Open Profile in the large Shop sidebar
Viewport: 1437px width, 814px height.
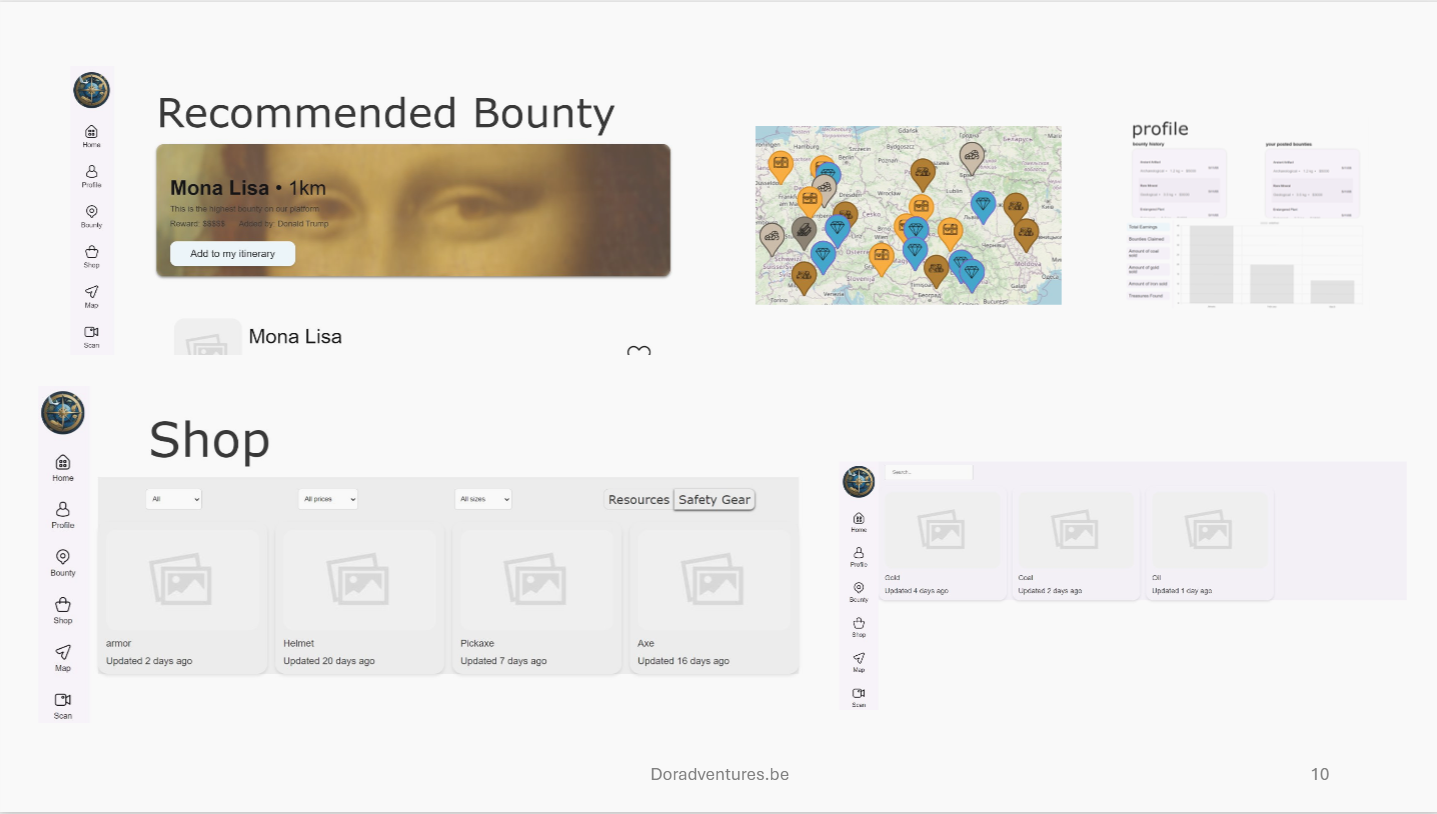(x=63, y=514)
